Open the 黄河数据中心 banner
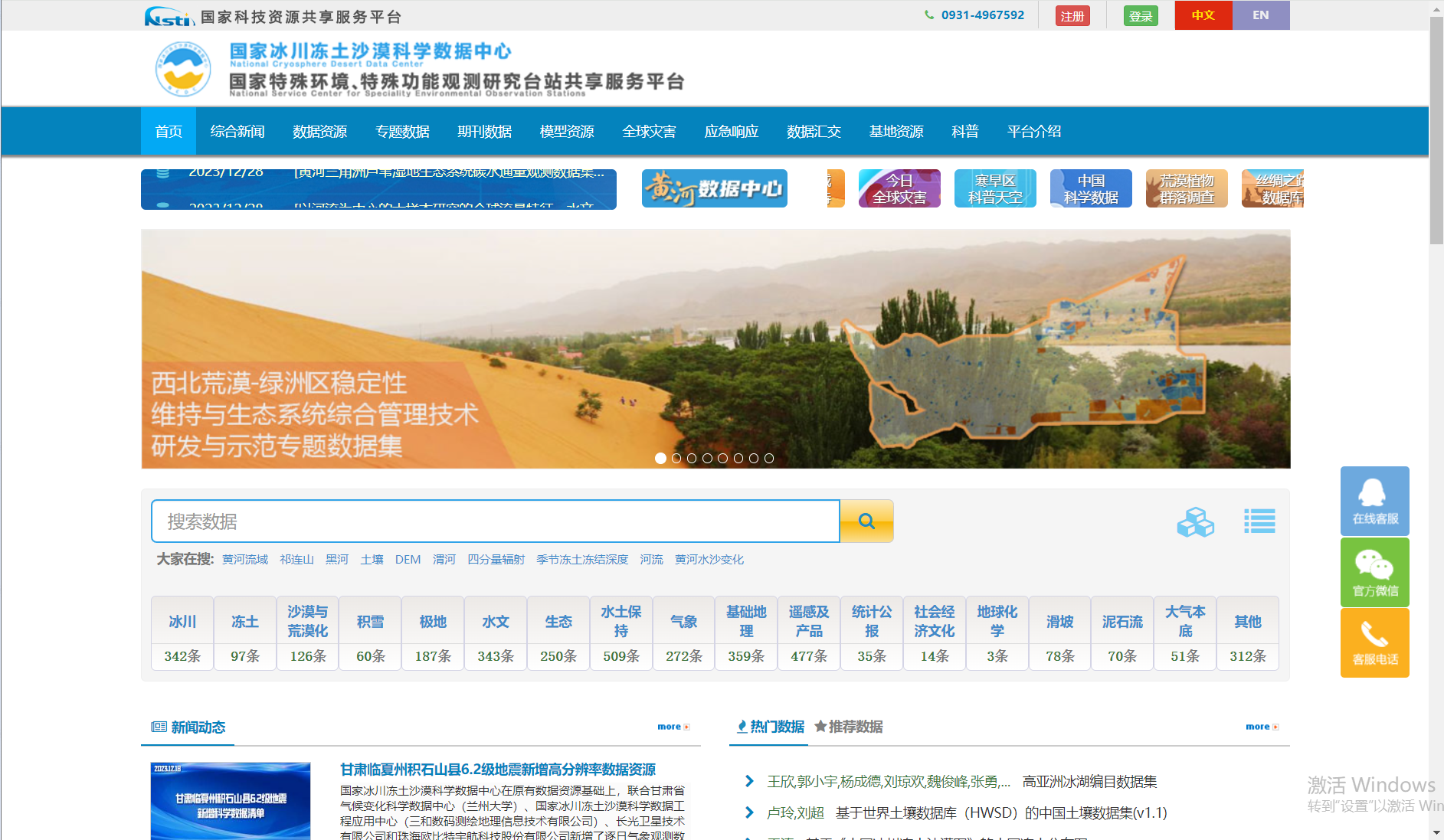1444x840 pixels. [715, 188]
